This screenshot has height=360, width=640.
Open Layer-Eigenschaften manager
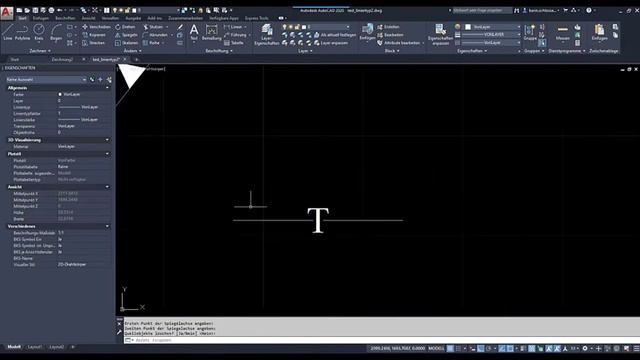267,34
